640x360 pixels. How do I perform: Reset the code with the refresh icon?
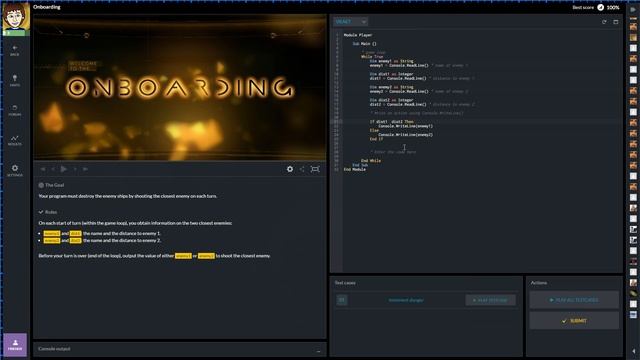(x=604, y=22)
